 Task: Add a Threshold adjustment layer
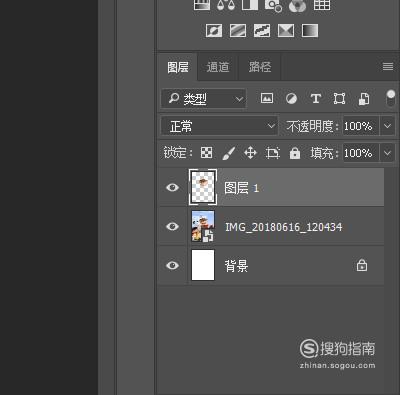(262, 31)
